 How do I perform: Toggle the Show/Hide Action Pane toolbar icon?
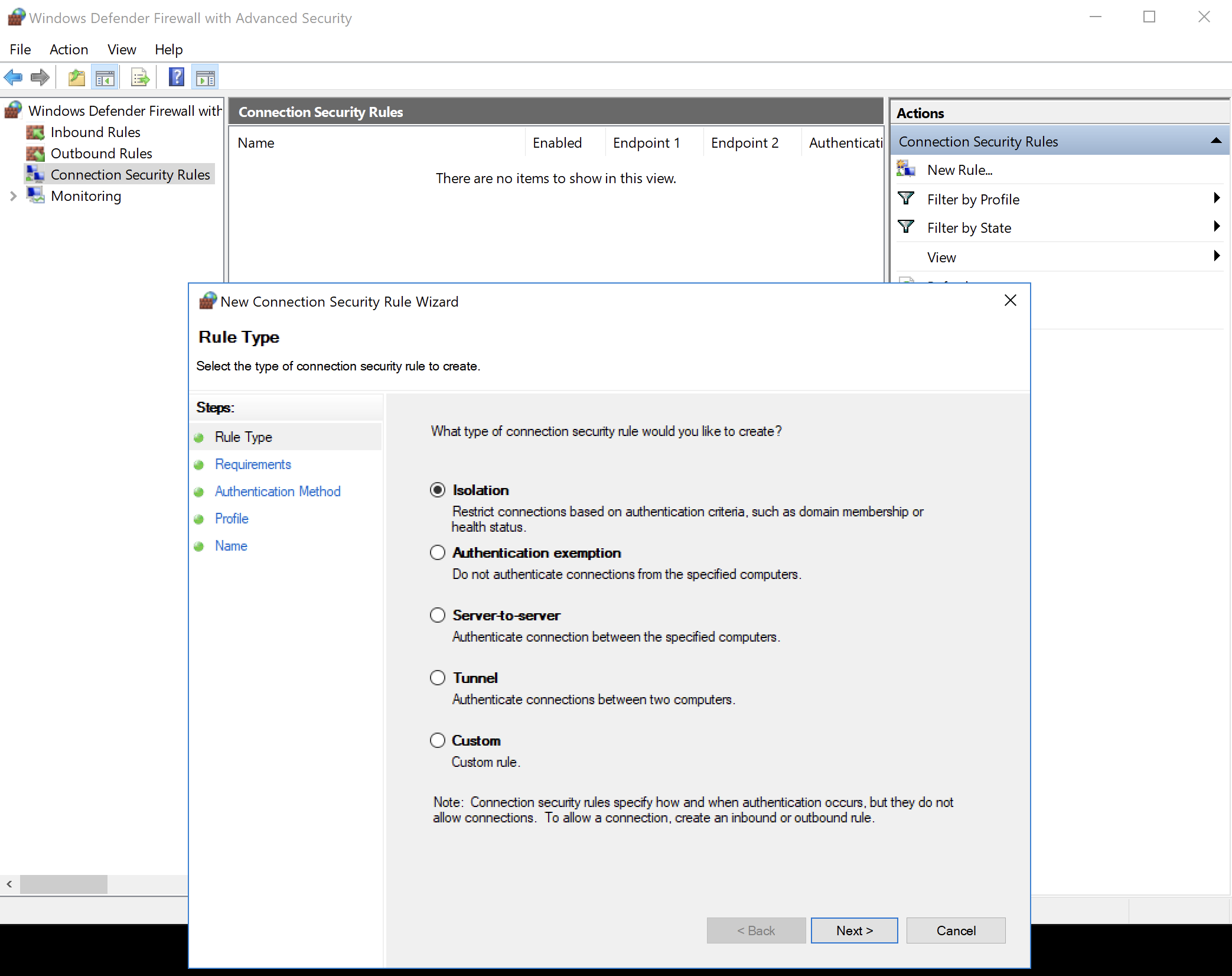click(x=205, y=77)
